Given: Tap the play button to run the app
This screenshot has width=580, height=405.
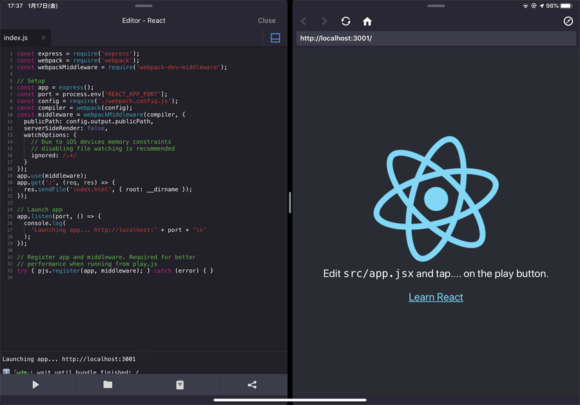Looking at the screenshot, I should point(36,385).
